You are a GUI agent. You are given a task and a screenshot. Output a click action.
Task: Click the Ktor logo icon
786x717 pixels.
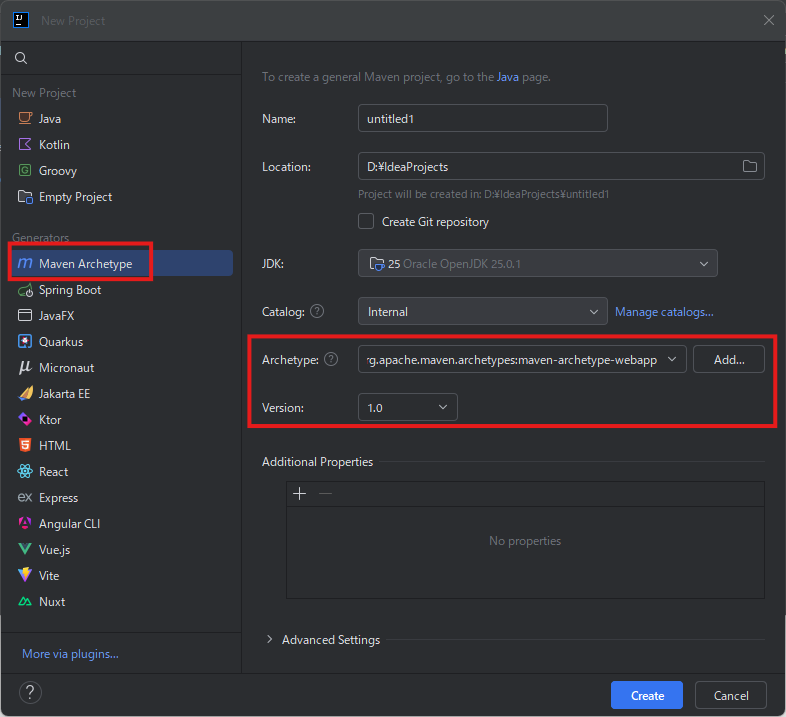tap(25, 419)
